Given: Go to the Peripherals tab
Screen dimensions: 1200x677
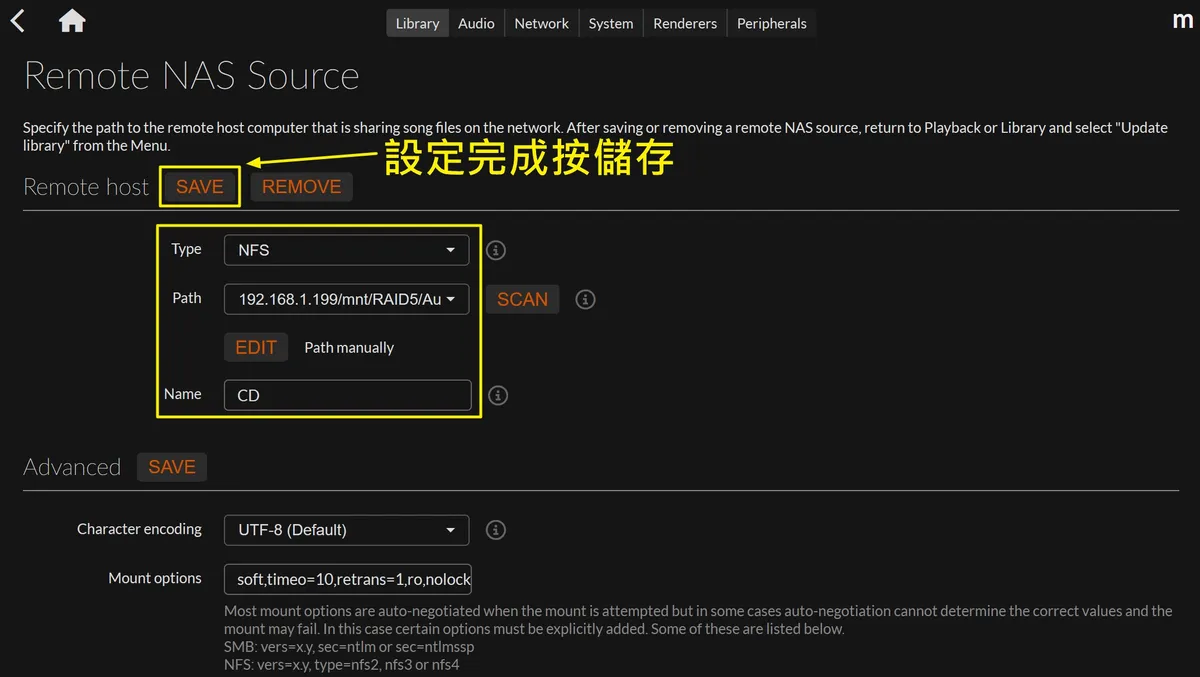Looking at the screenshot, I should click(x=771, y=23).
